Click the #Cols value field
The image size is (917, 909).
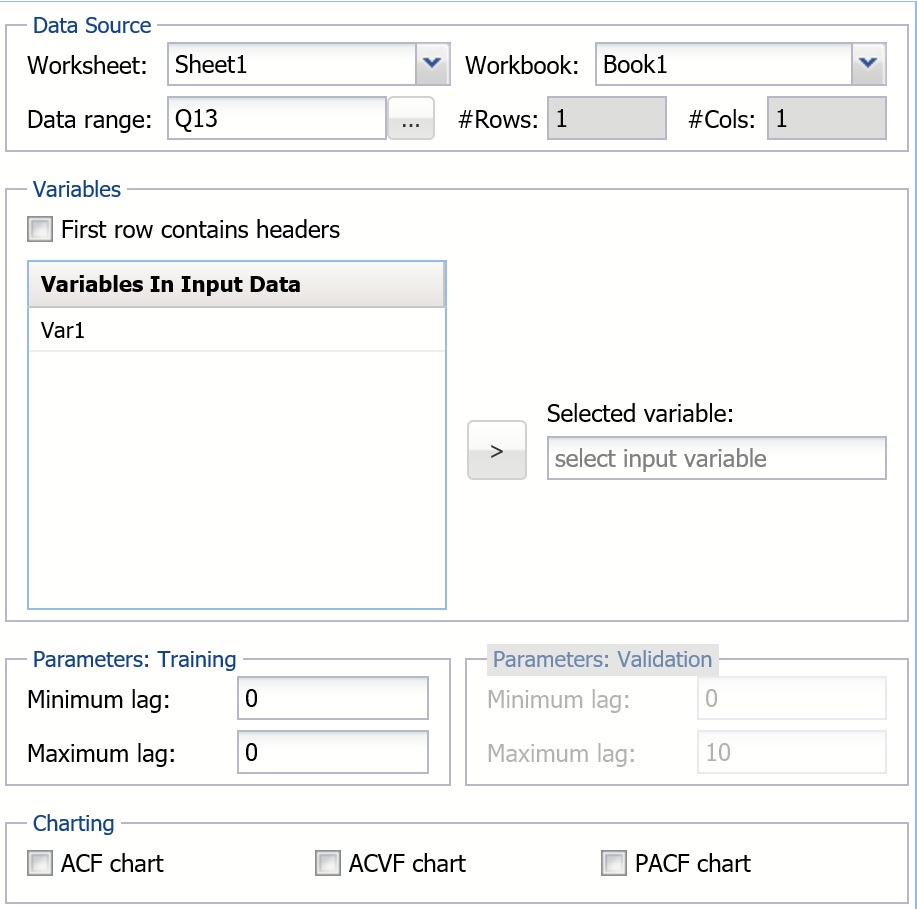coord(826,120)
